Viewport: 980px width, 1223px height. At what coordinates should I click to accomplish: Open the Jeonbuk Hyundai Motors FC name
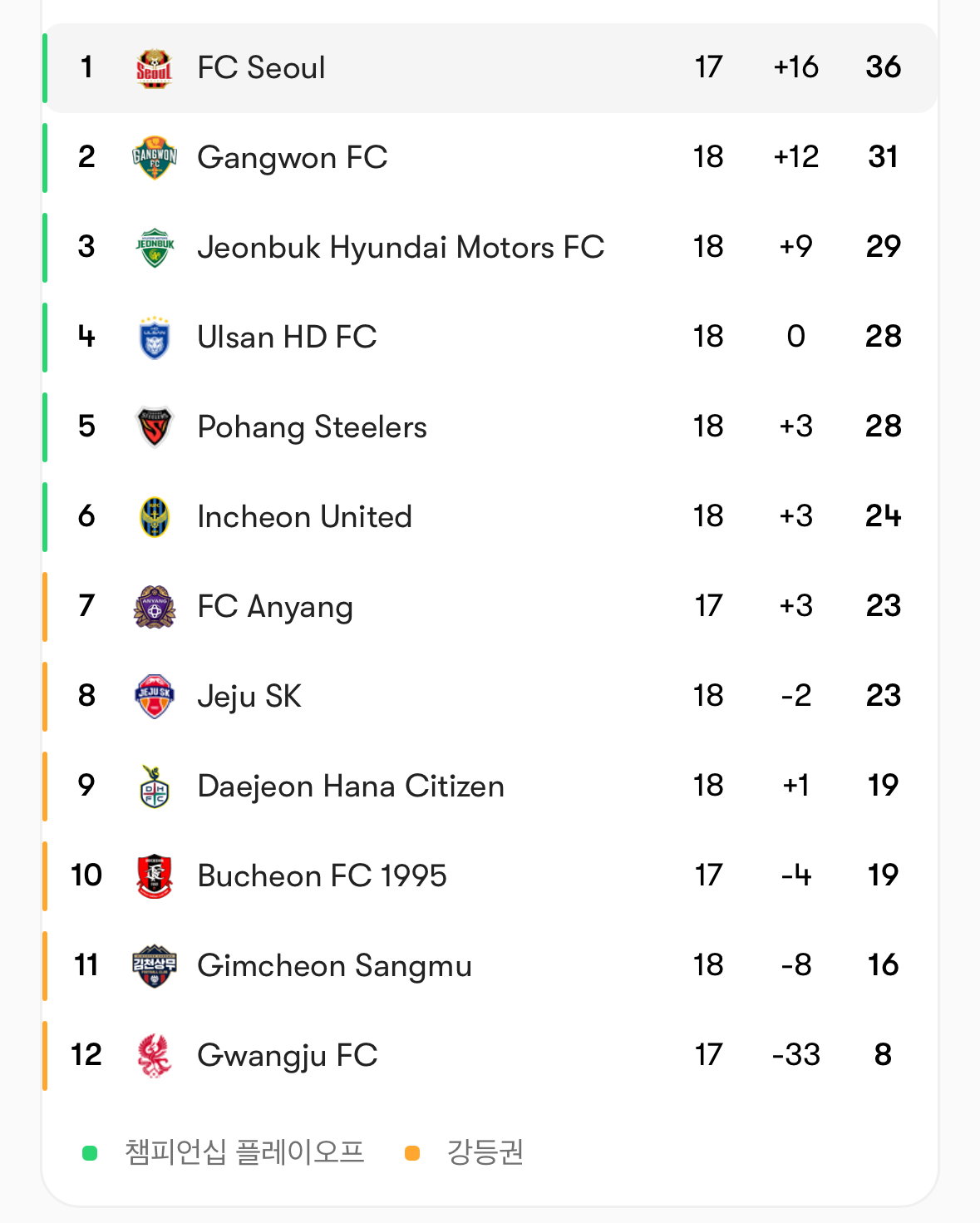[x=401, y=248]
